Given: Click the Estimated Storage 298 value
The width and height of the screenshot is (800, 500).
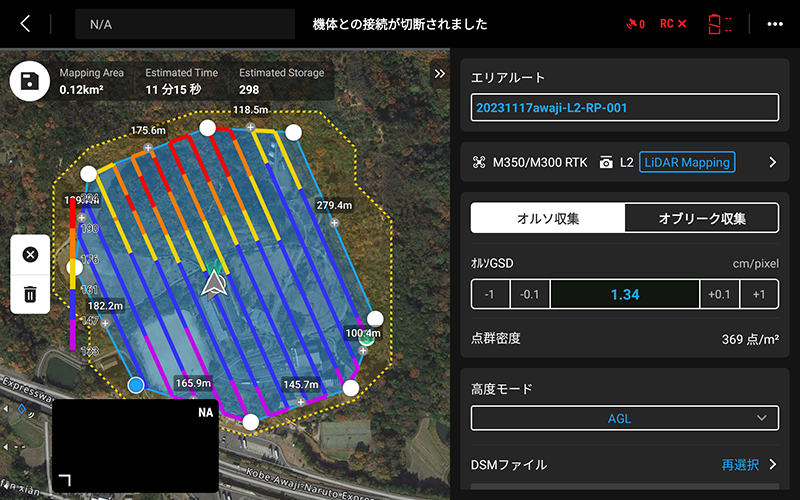Looking at the screenshot, I should click(x=249, y=90).
